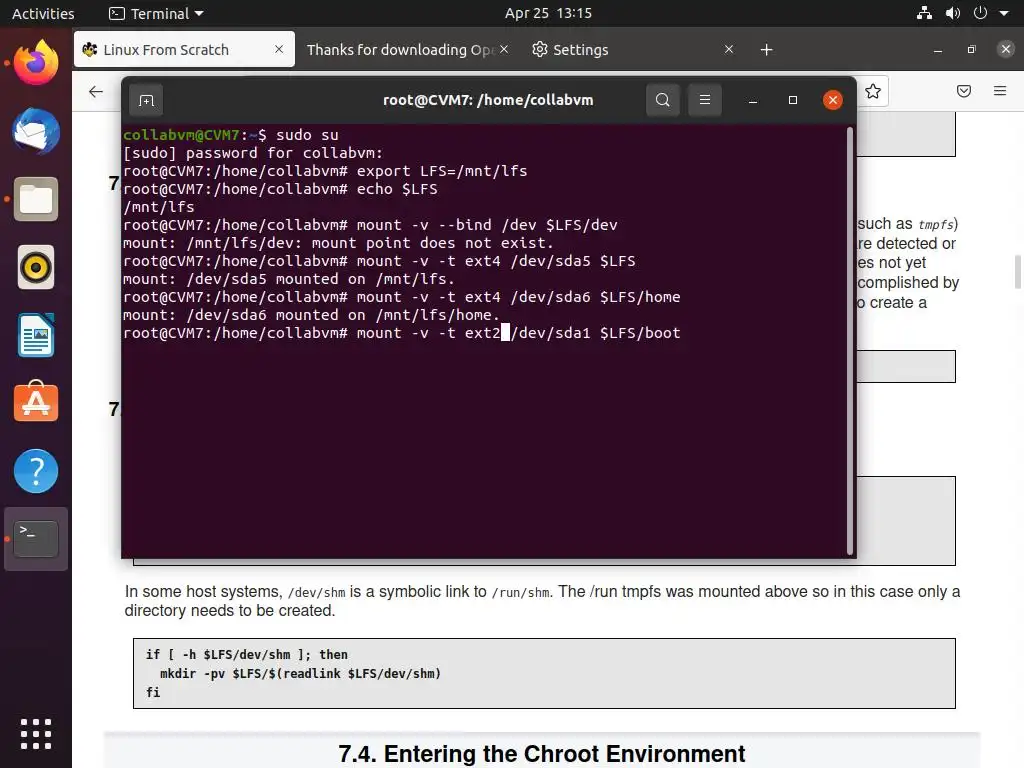Image resolution: width=1024 pixels, height=768 pixels.
Task: Click the terminal window scrollbar
Action: (850, 340)
